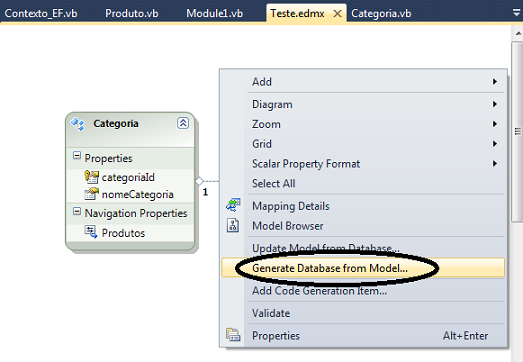Click the Mapping Details menu icon
Viewport: 523px width, 362px height.
233,205
